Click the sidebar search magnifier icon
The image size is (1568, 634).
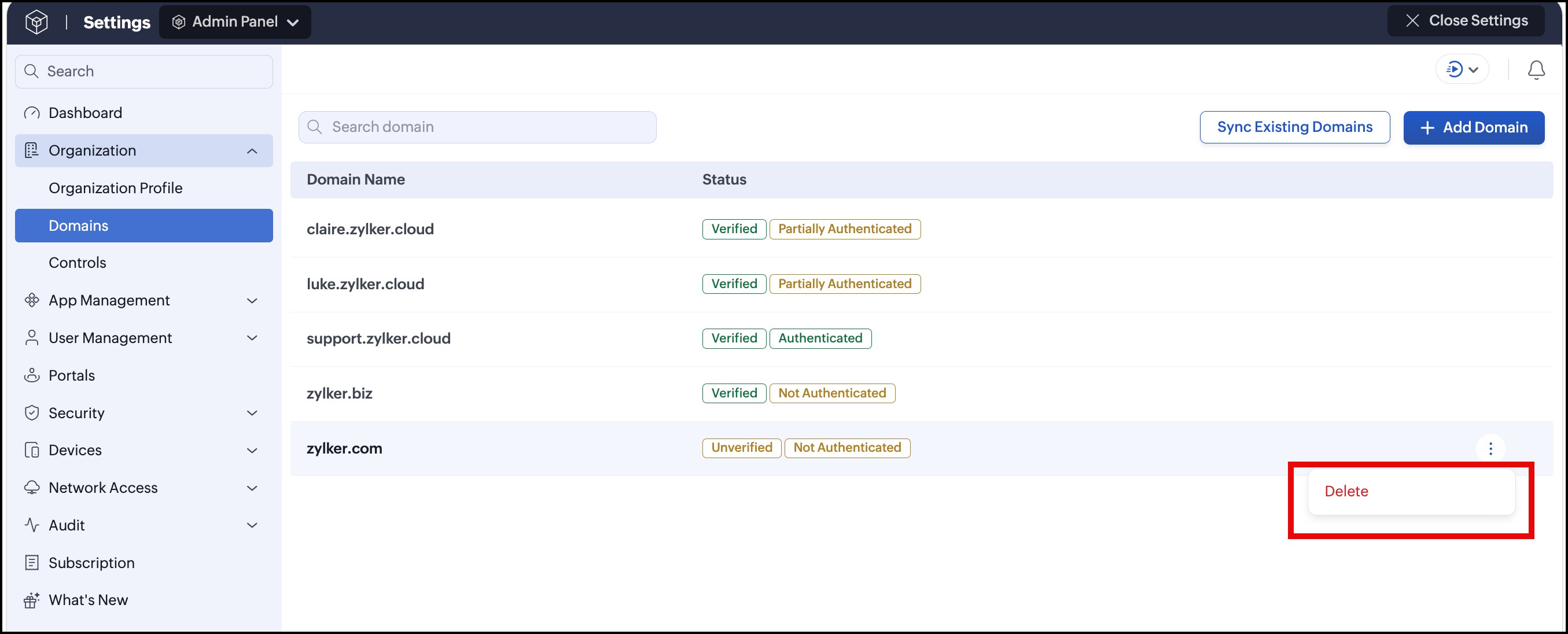(x=31, y=71)
